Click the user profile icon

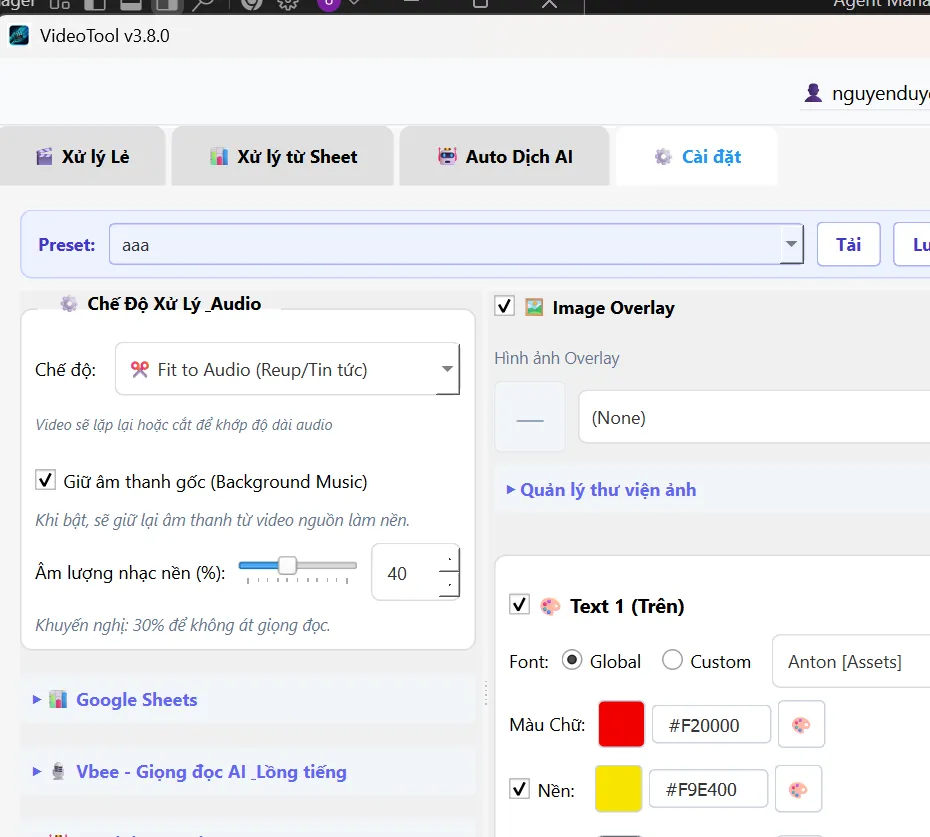pyautogui.click(x=813, y=94)
